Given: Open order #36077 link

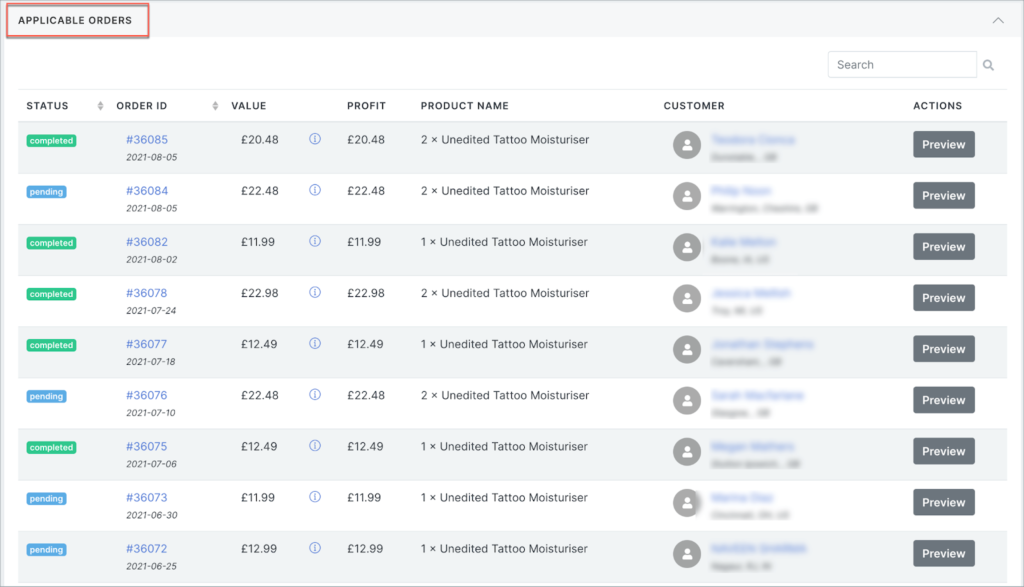Looking at the screenshot, I should pos(147,344).
